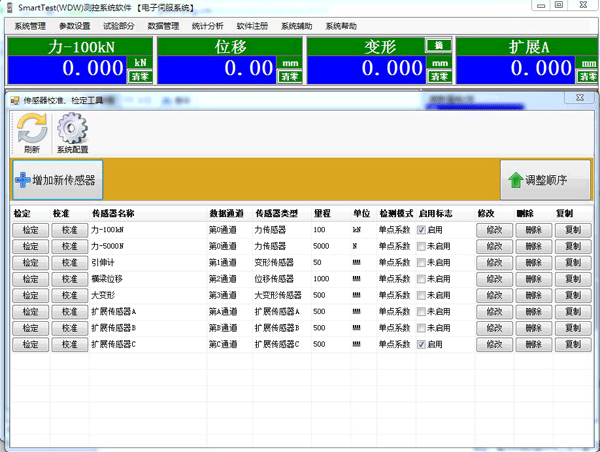600x452 pixels.
Task: Click 修改 for 大变形 row
Action: click(x=494, y=295)
